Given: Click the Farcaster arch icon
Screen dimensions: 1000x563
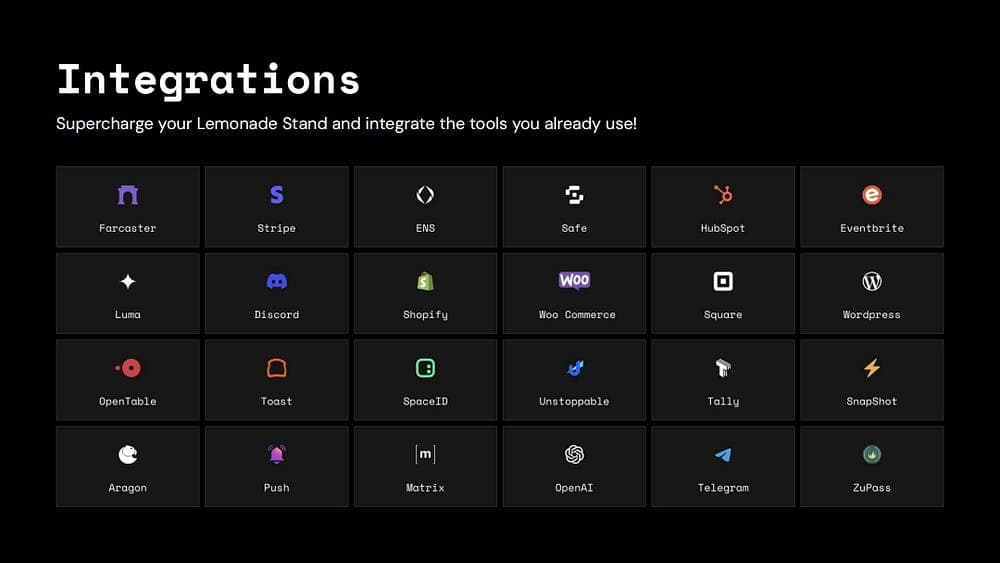Looking at the screenshot, I should tap(128, 194).
